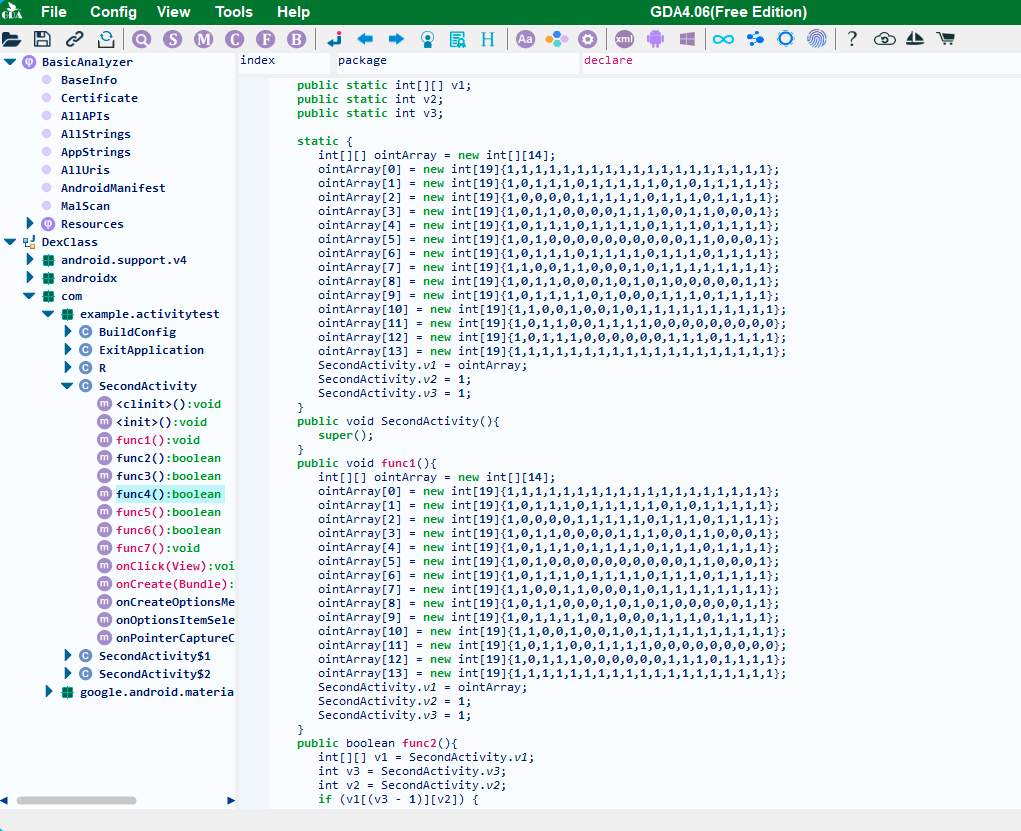The image size is (1021, 831).
Task: Click the purple S toolbar icon
Action: pyautogui.click(x=173, y=39)
